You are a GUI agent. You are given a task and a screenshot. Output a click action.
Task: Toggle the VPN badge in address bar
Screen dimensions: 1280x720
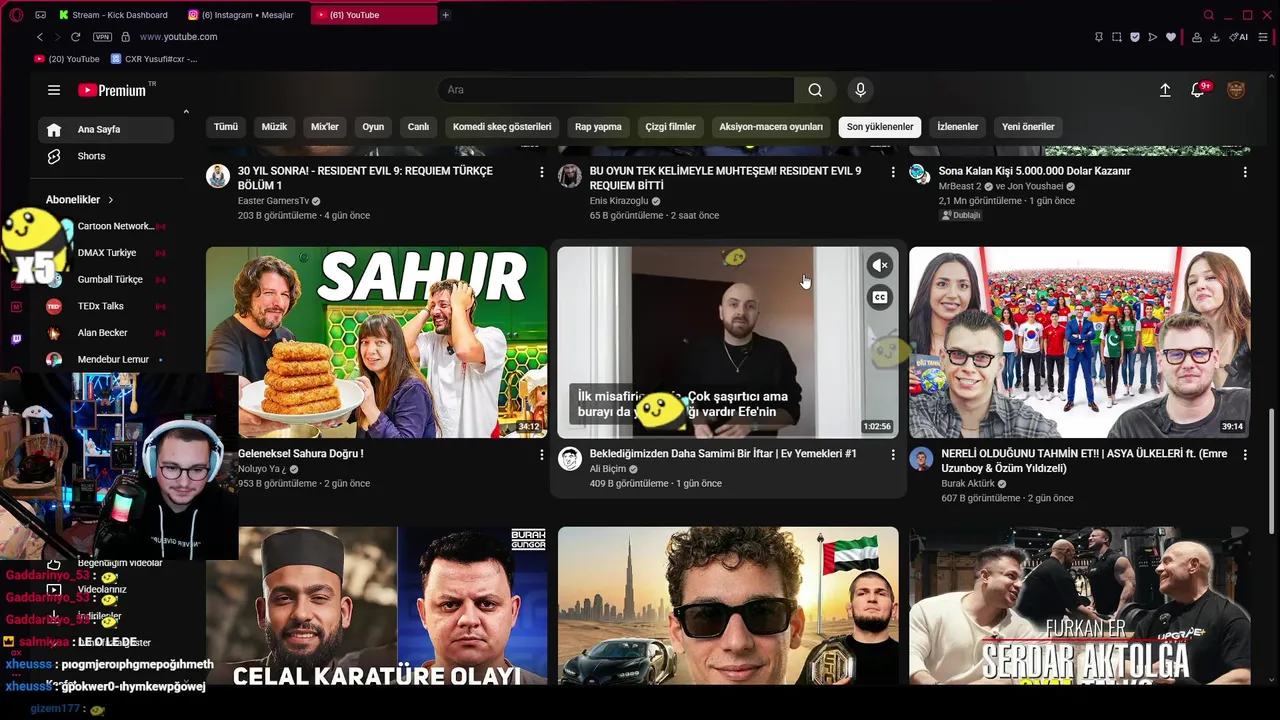click(102, 37)
